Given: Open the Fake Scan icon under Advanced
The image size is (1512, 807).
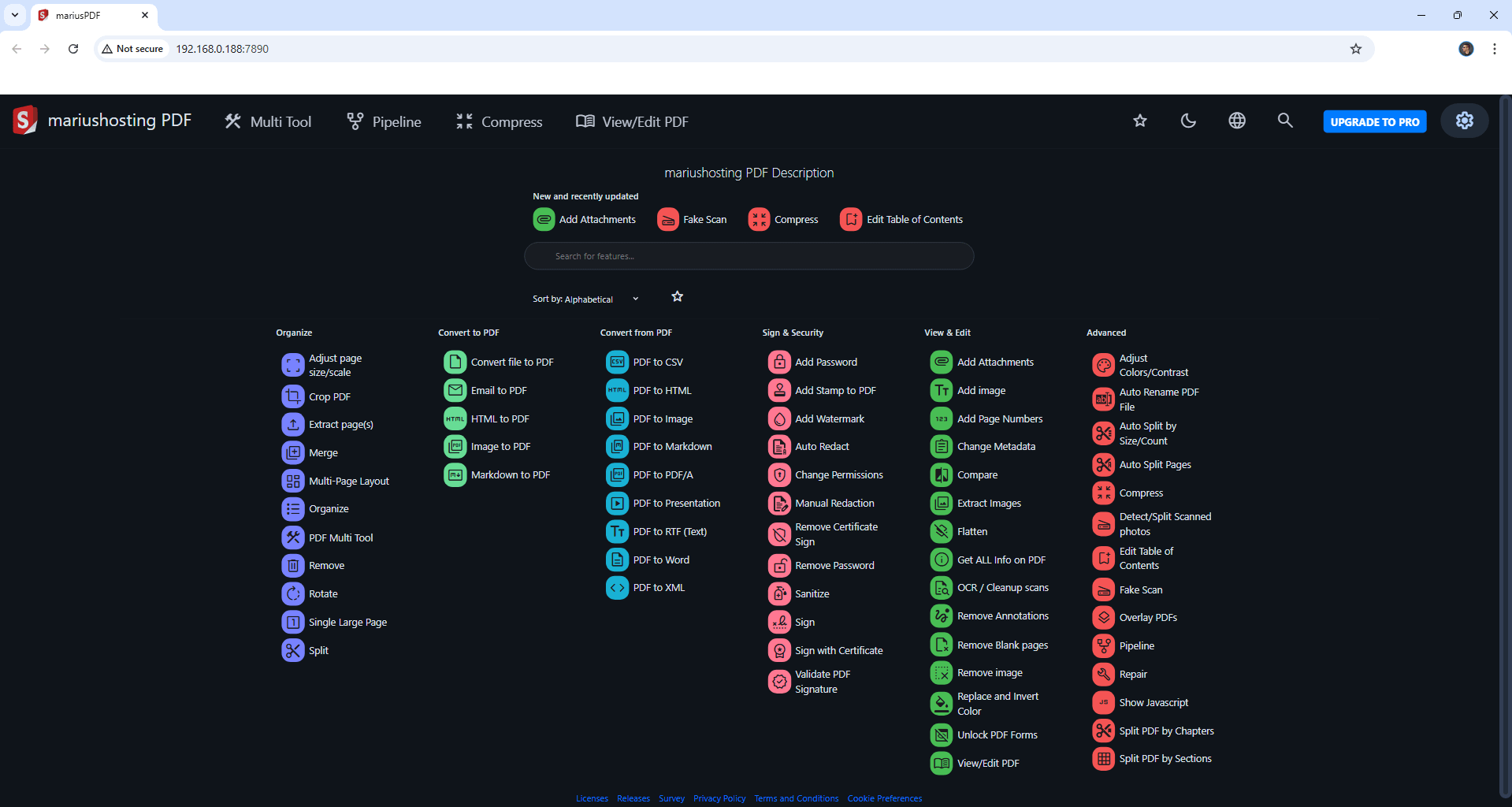Looking at the screenshot, I should (x=1104, y=589).
